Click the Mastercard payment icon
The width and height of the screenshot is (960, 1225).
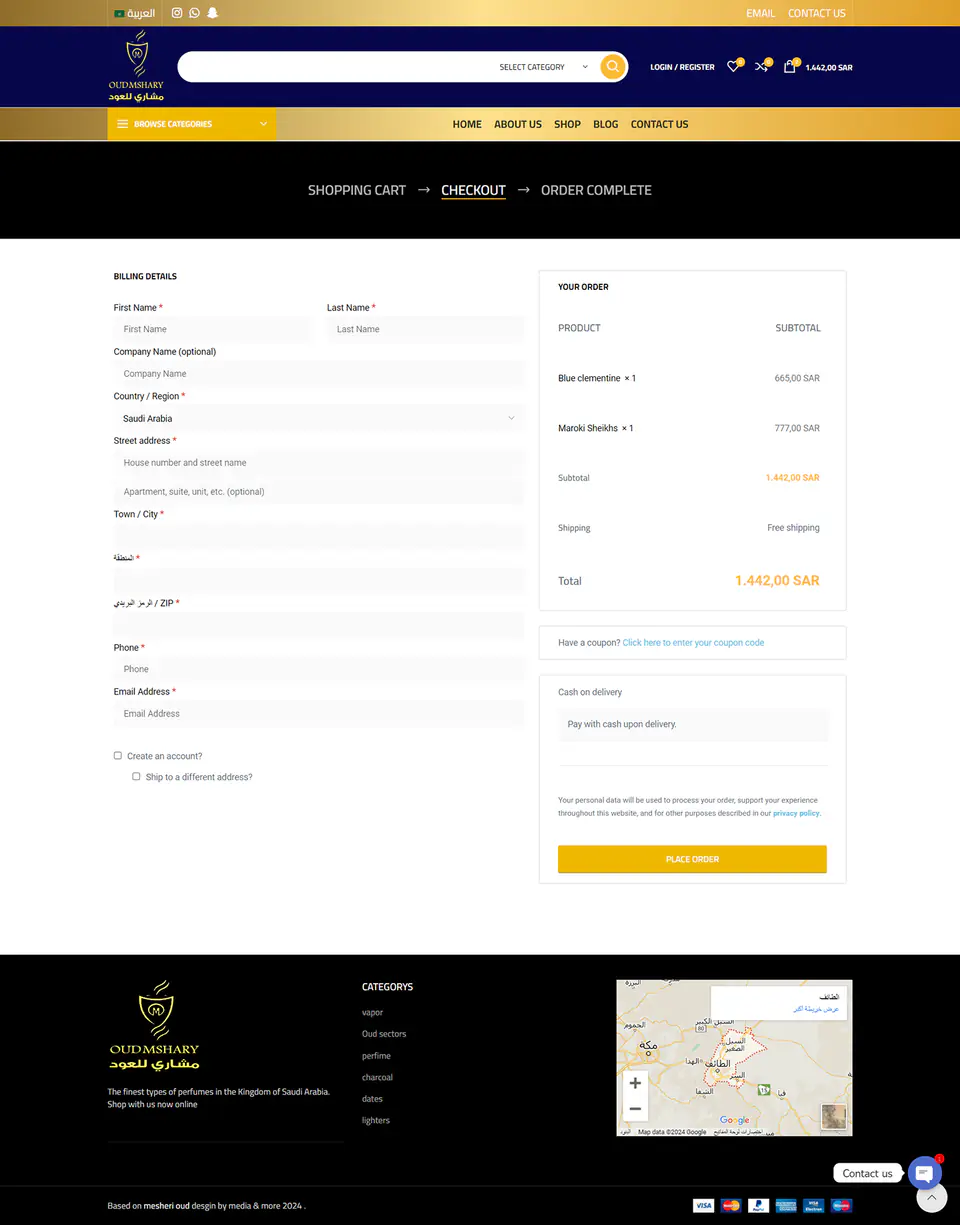(x=731, y=1205)
